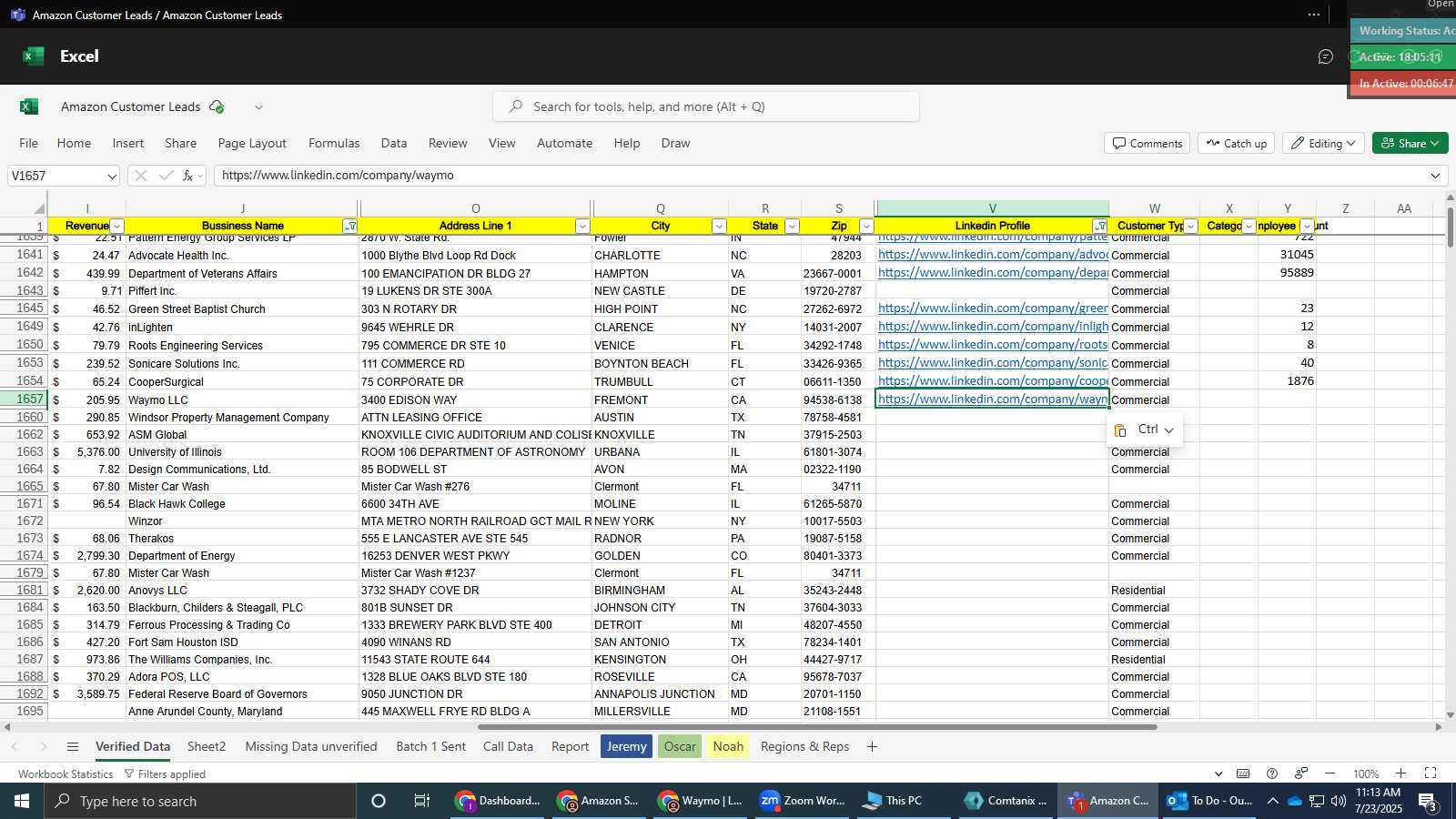Open the City column filter dropdown
Viewport: 1456px width, 819px height.
tap(719, 226)
